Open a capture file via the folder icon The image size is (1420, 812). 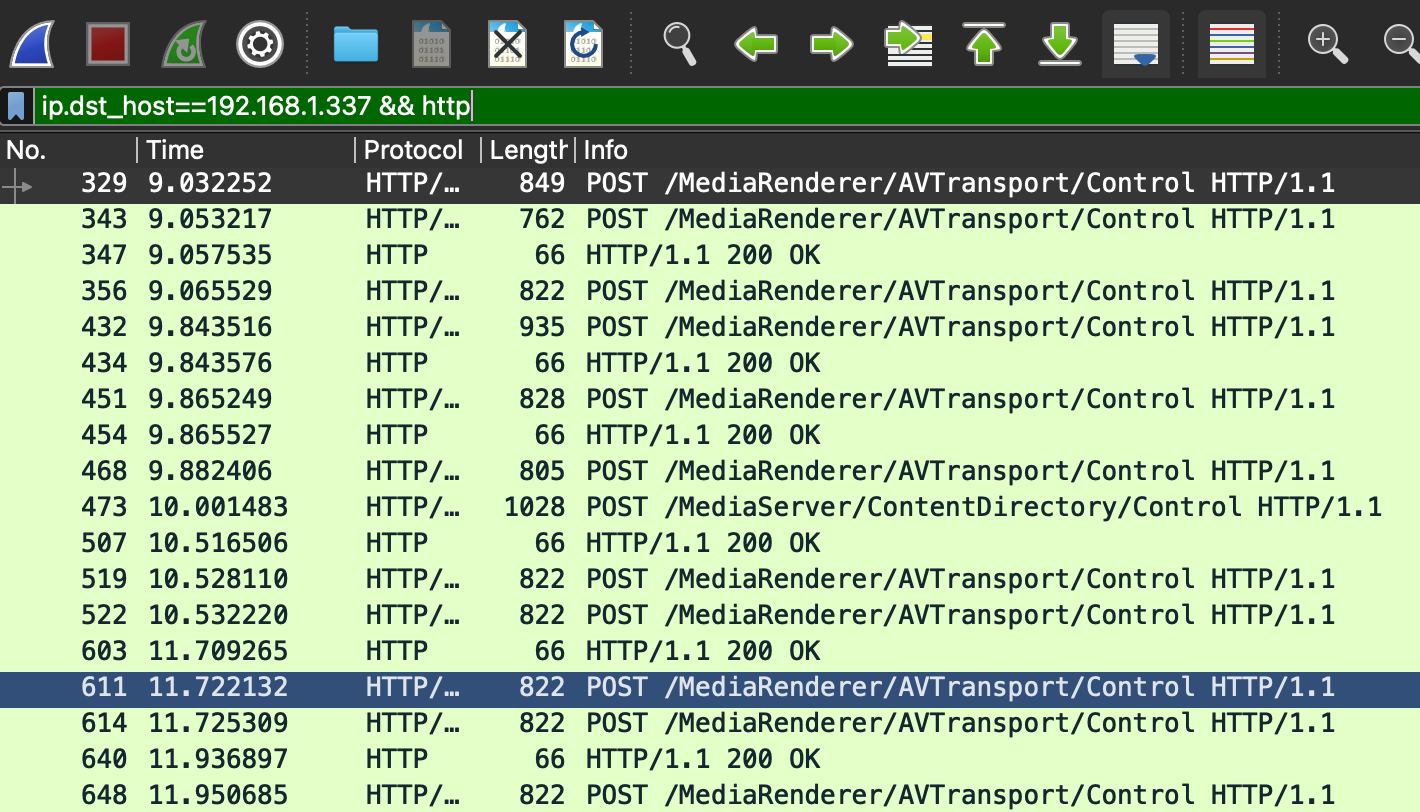point(356,44)
